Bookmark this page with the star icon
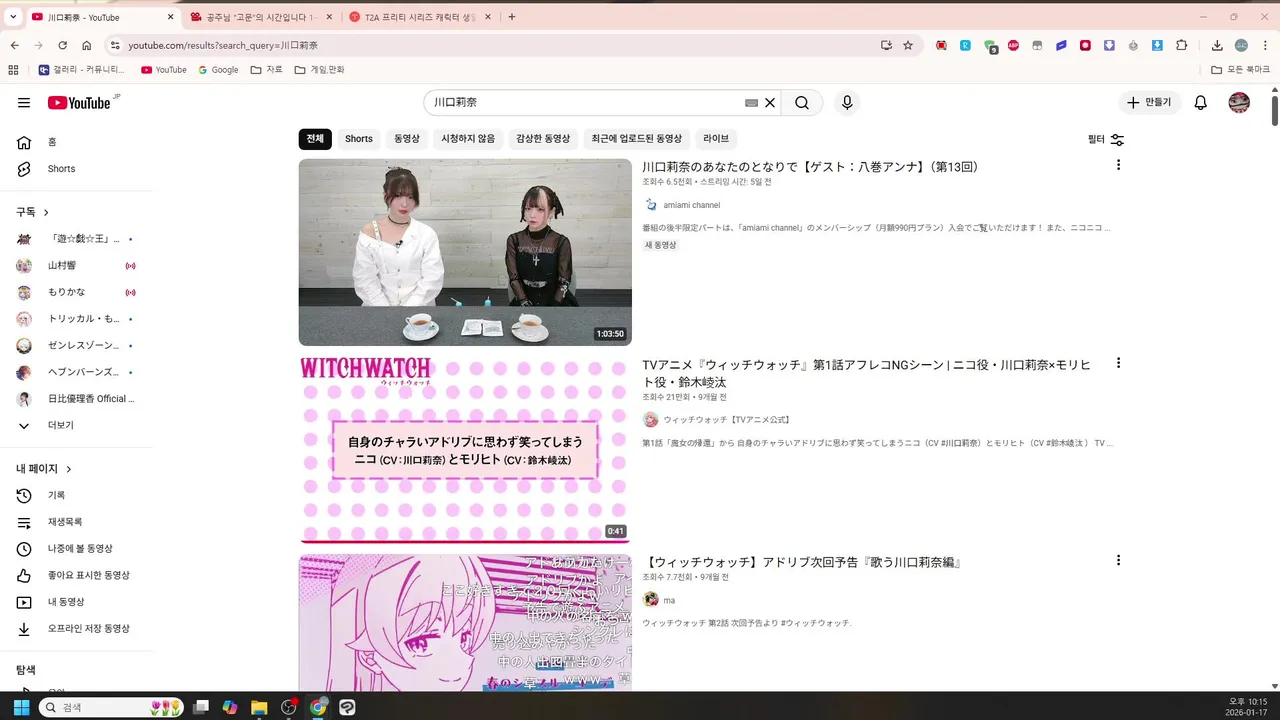The image size is (1280, 720). [908, 45]
